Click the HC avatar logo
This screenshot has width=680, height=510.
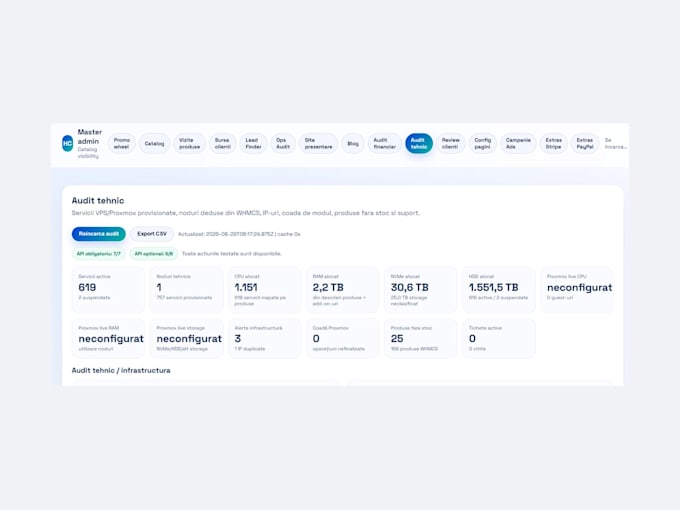pyautogui.click(x=67, y=143)
